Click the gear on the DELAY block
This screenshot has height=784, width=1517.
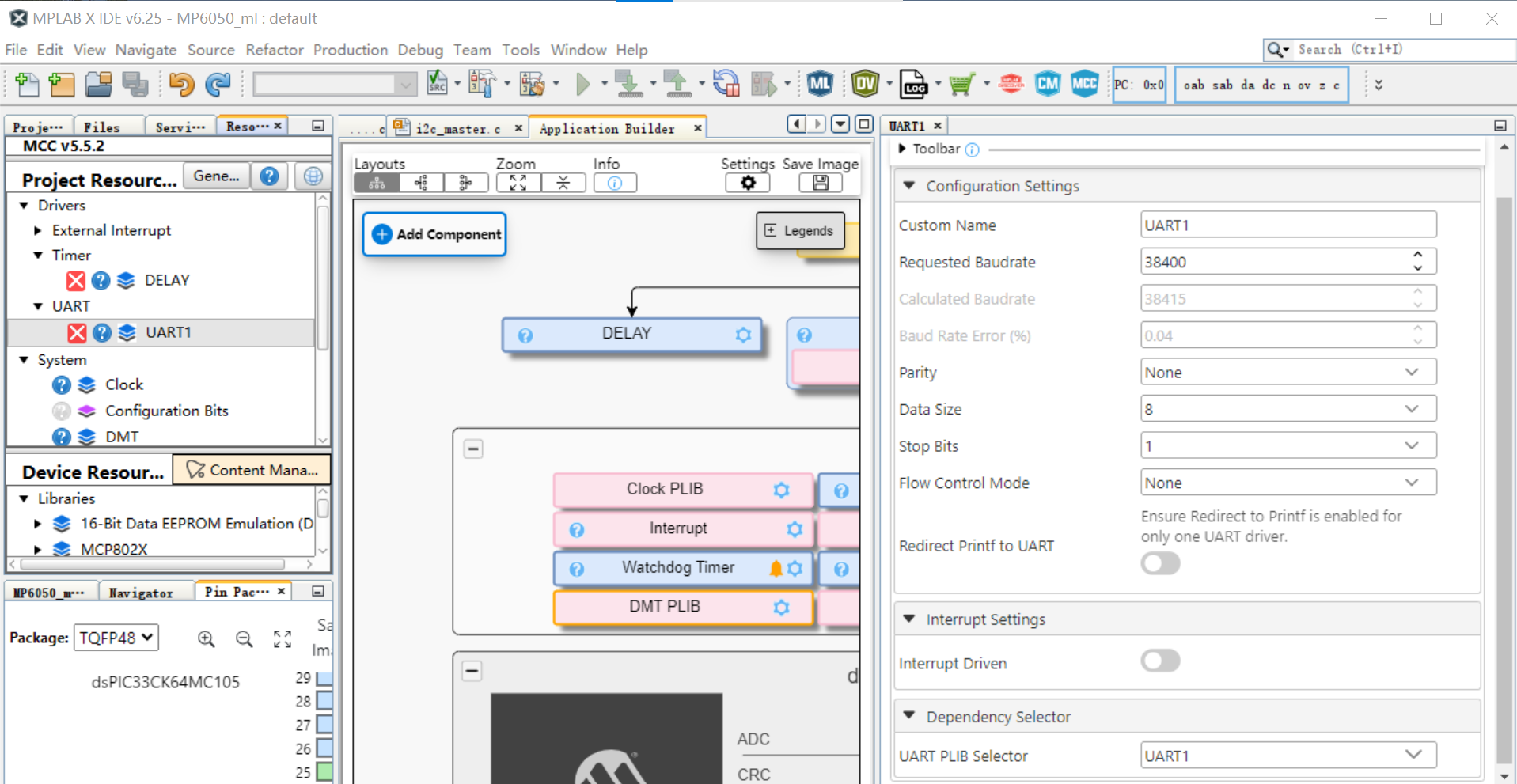[743, 335]
